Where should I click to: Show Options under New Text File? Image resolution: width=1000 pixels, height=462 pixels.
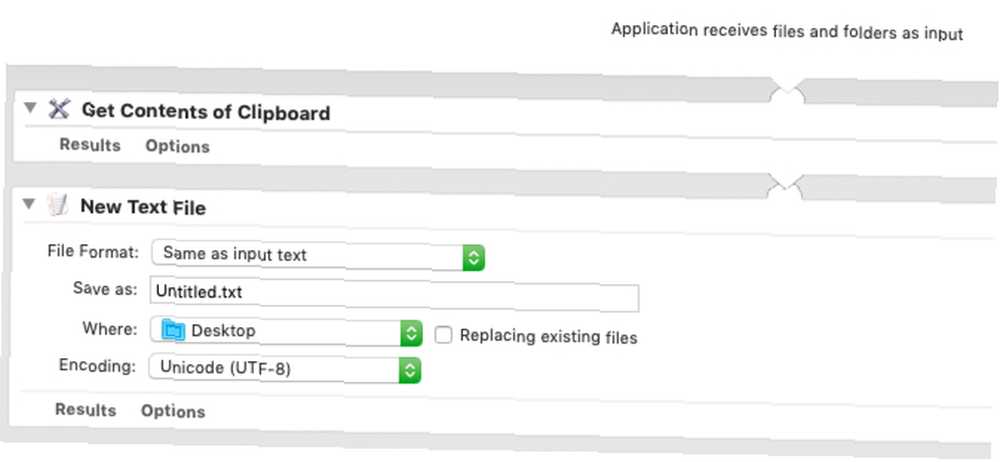(173, 411)
